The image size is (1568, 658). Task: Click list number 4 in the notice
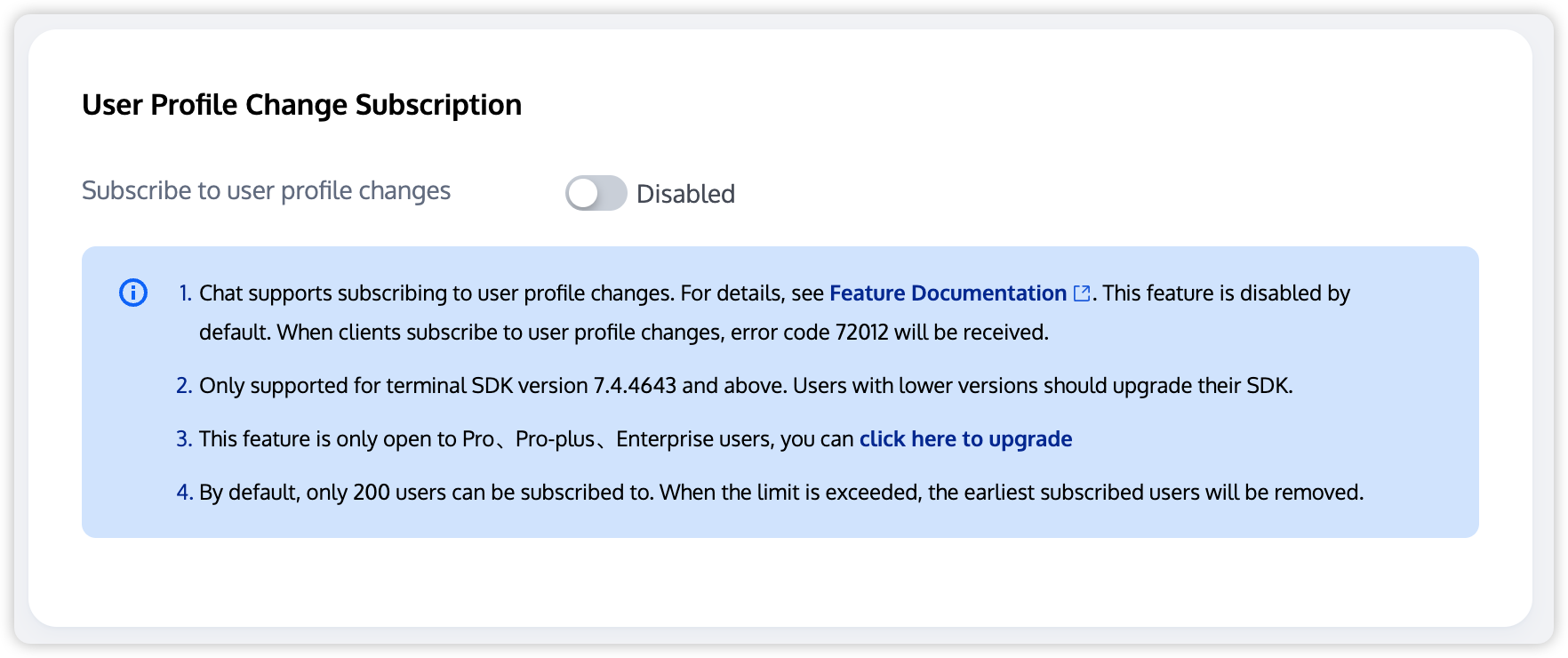(x=184, y=493)
